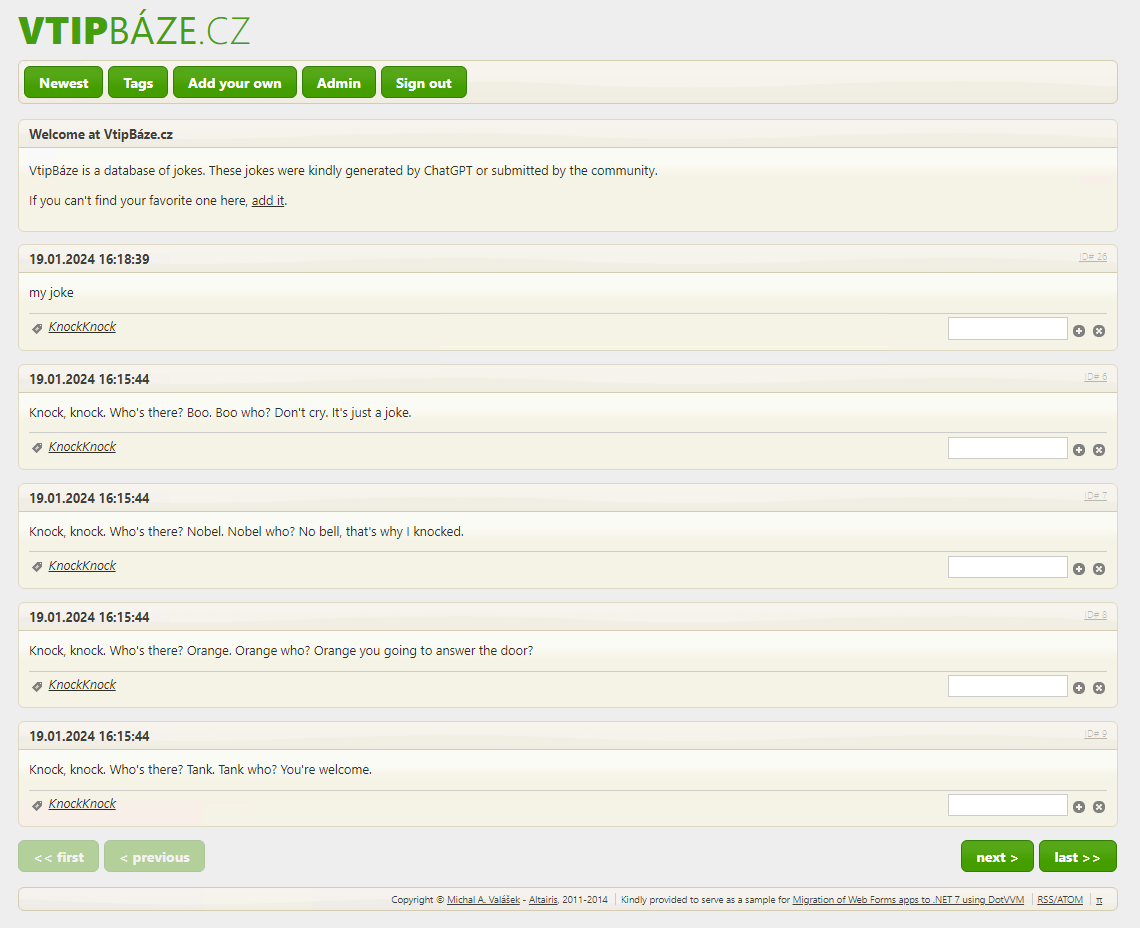
Task: Open the Admin section
Action: click(338, 82)
